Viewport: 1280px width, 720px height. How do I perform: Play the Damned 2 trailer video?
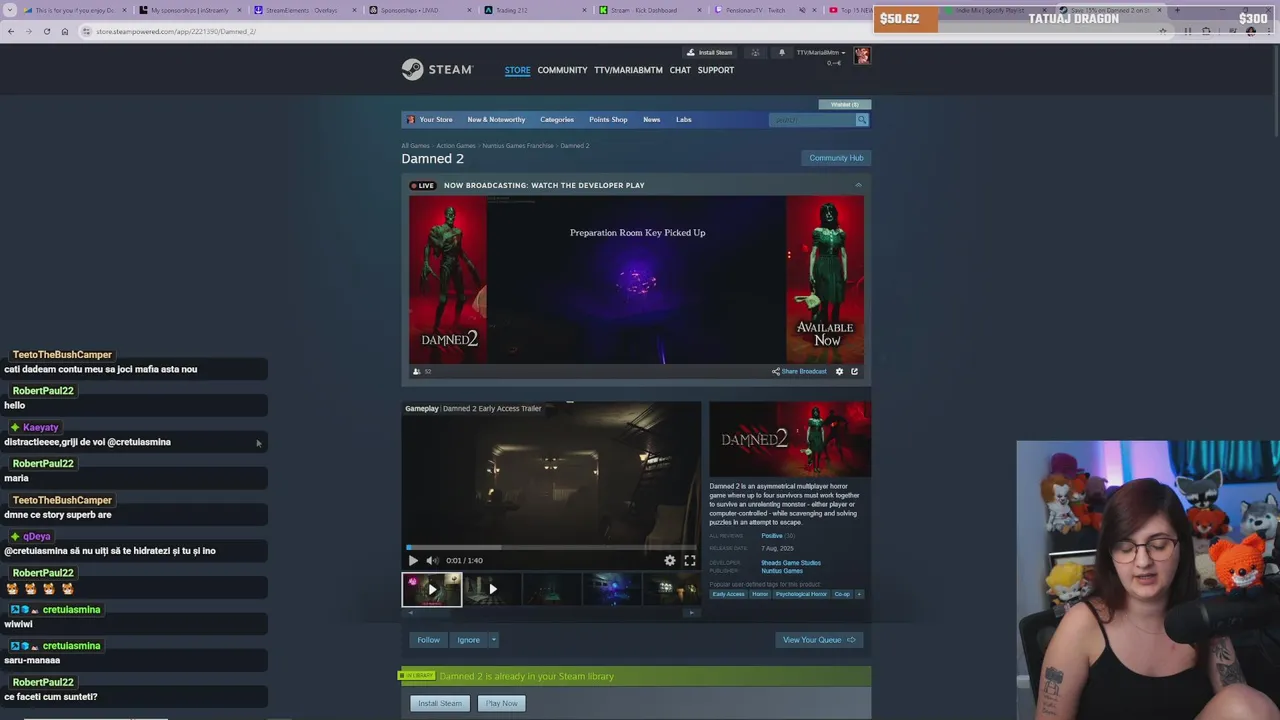[x=413, y=560]
